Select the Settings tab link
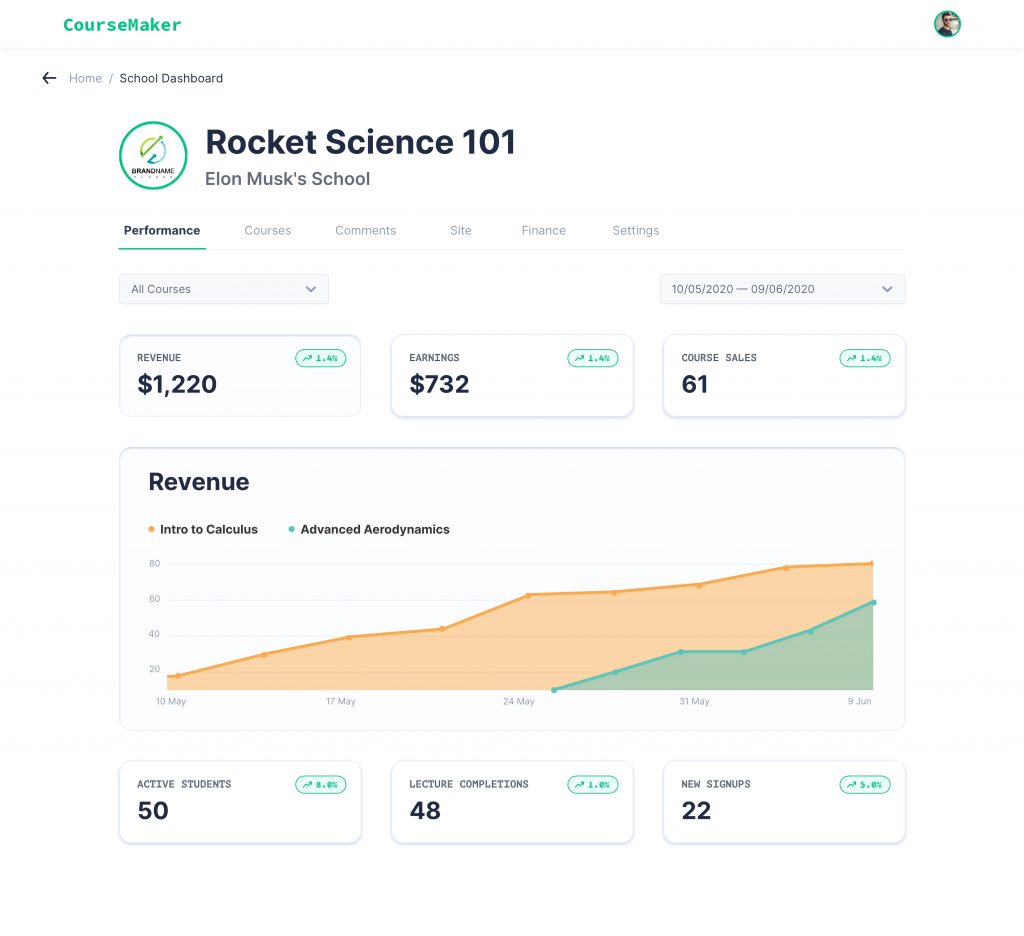The height and width of the screenshot is (936, 1024). point(636,230)
